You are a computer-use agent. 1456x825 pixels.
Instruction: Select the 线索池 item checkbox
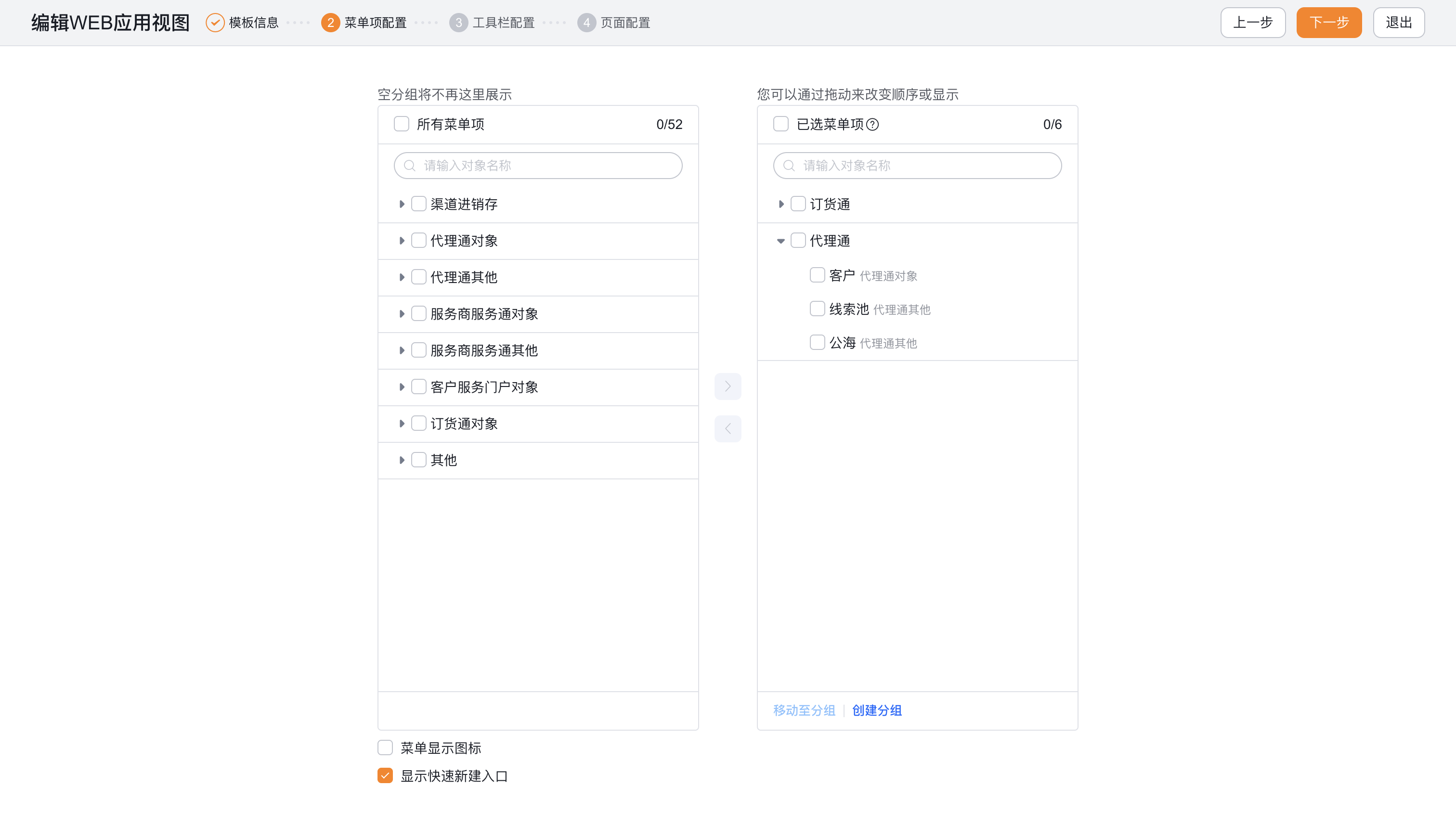click(x=817, y=309)
